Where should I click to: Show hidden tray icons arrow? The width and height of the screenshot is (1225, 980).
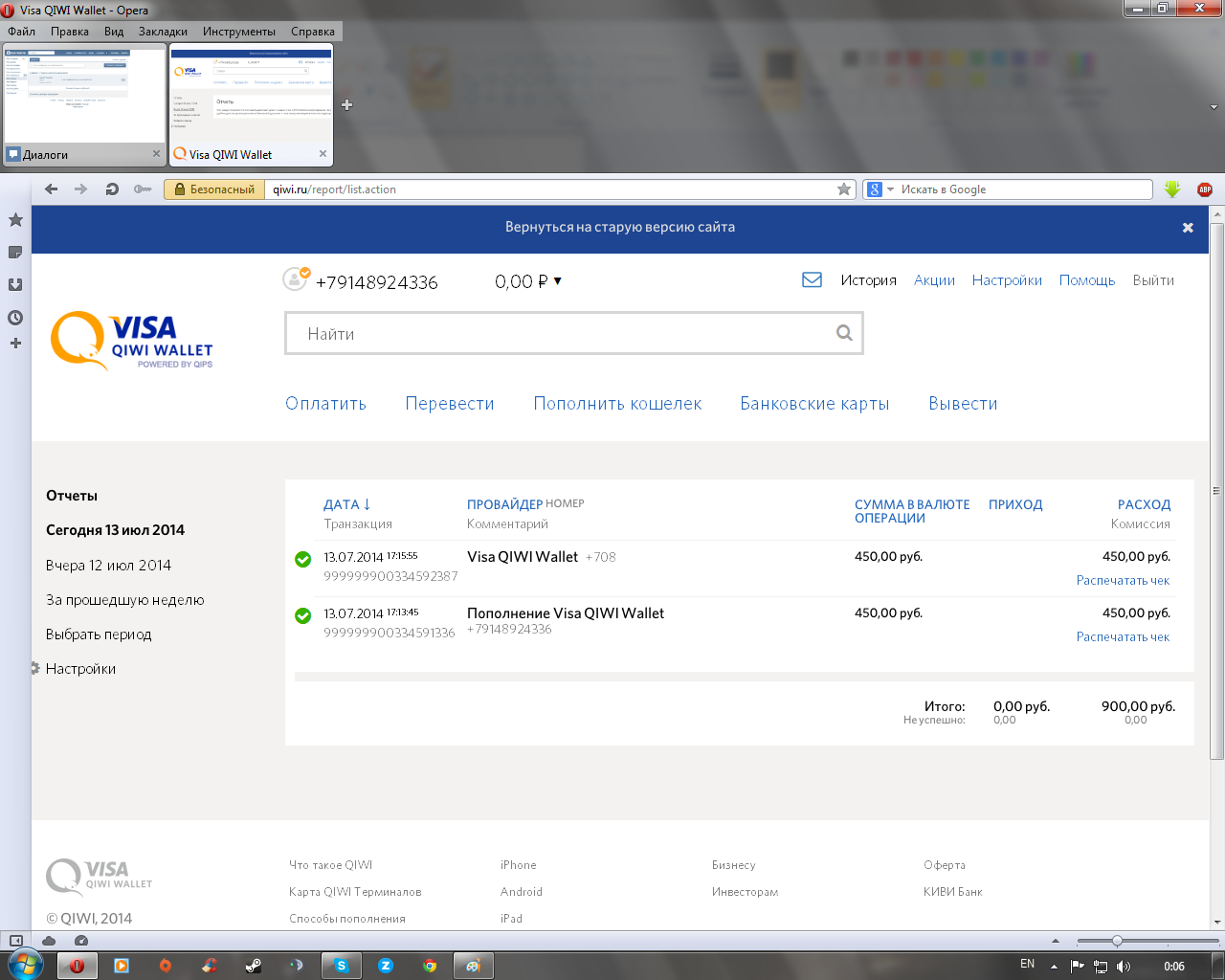pos(1055,967)
